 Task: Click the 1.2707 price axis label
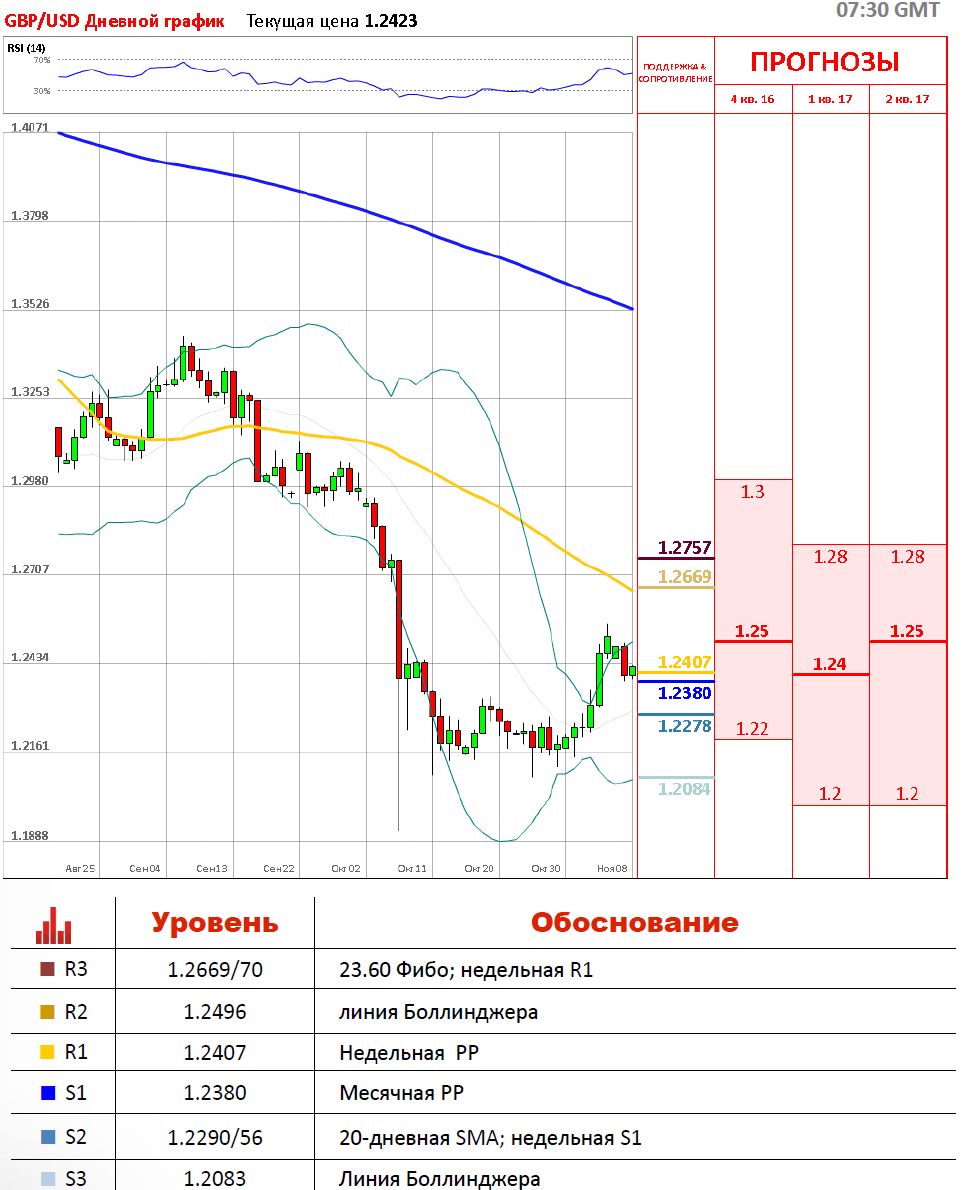click(x=30, y=568)
